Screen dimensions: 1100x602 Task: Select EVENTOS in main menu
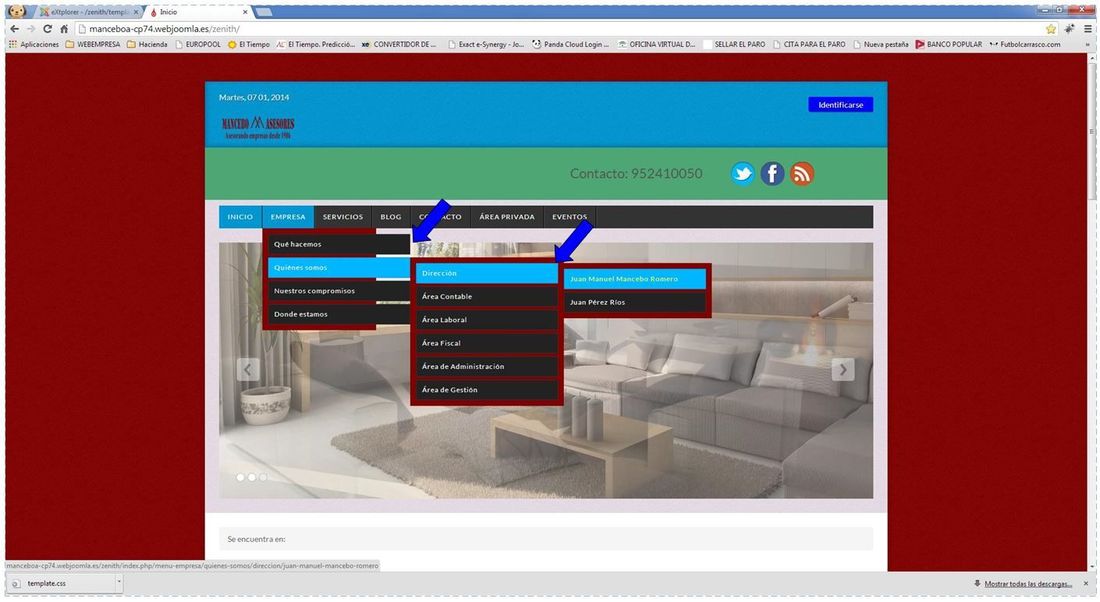tap(569, 217)
